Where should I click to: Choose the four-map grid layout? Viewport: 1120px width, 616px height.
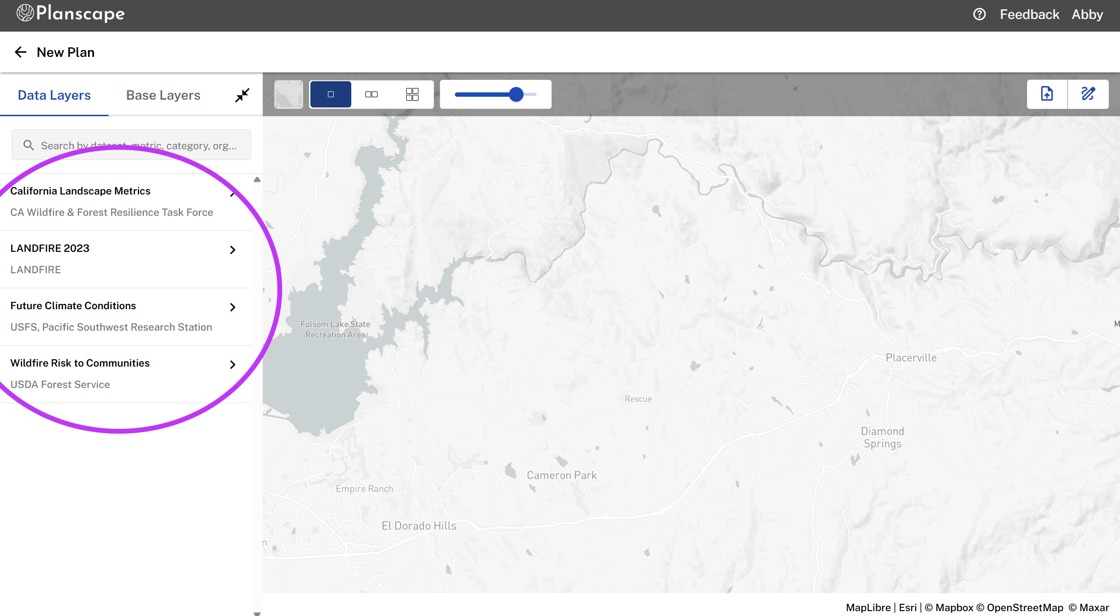(412, 93)
